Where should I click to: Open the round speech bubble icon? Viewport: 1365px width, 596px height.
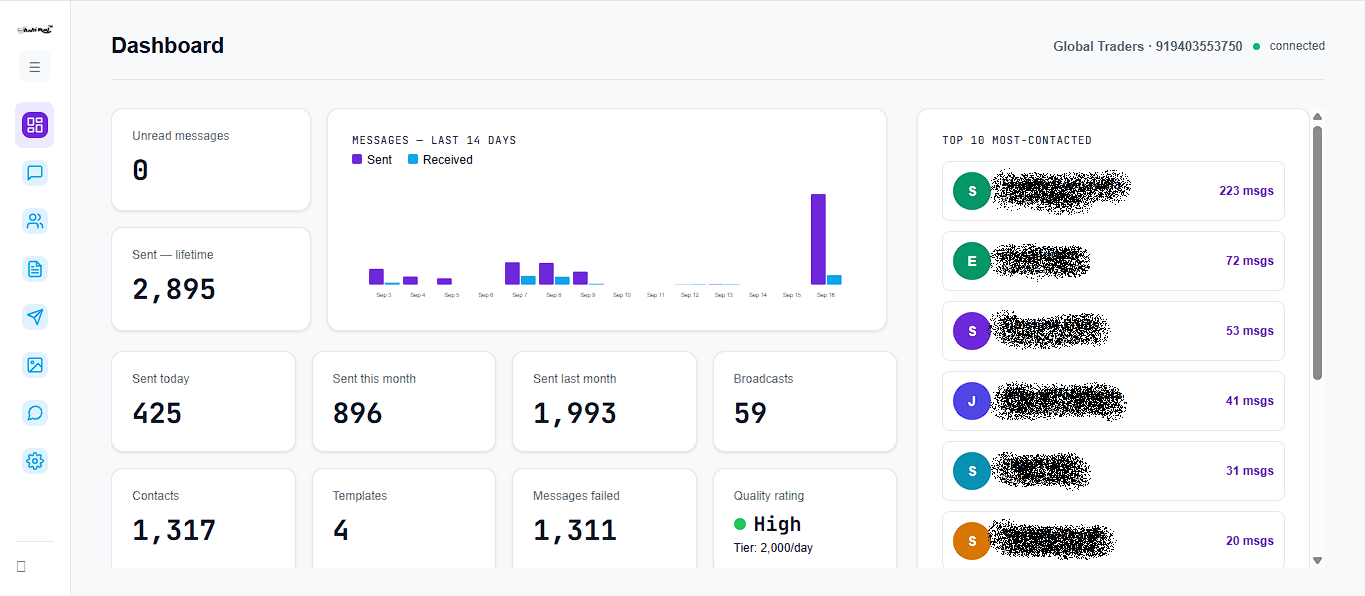point(35,413)
